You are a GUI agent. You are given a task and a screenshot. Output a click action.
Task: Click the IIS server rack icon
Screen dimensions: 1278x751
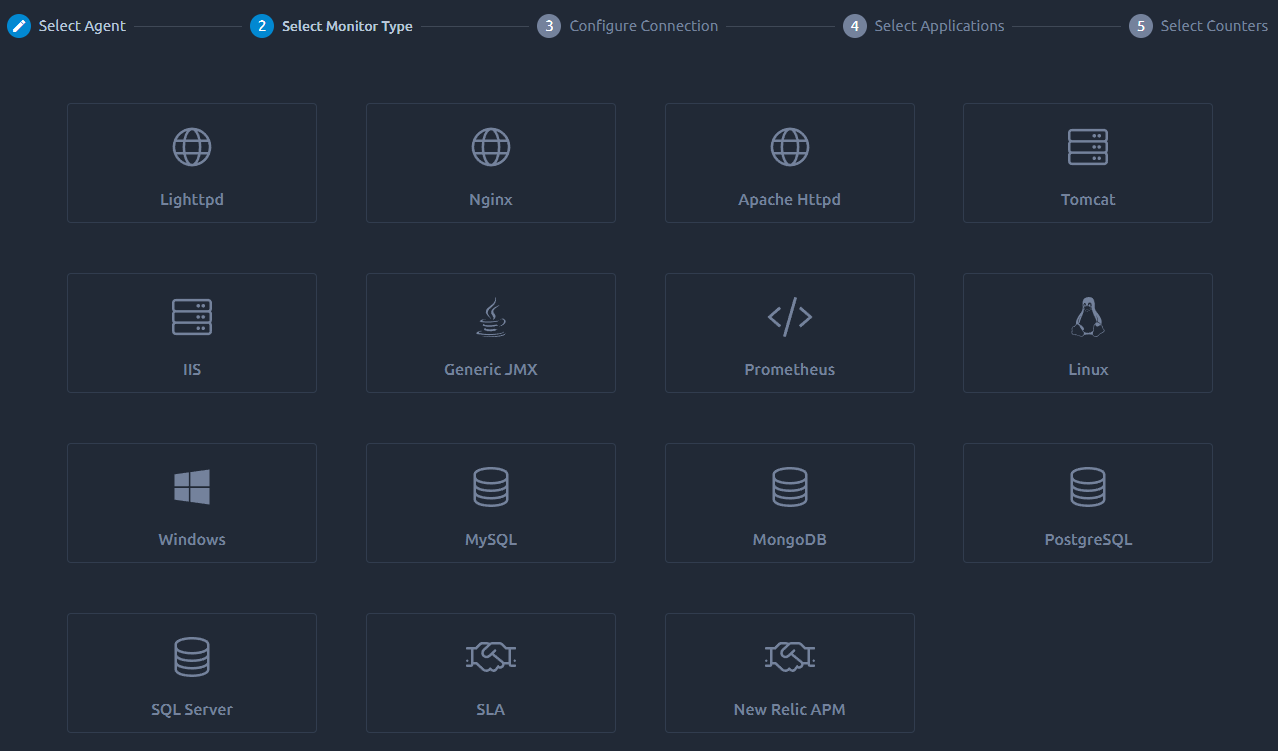pyautogui.click(x=192, y=317)
